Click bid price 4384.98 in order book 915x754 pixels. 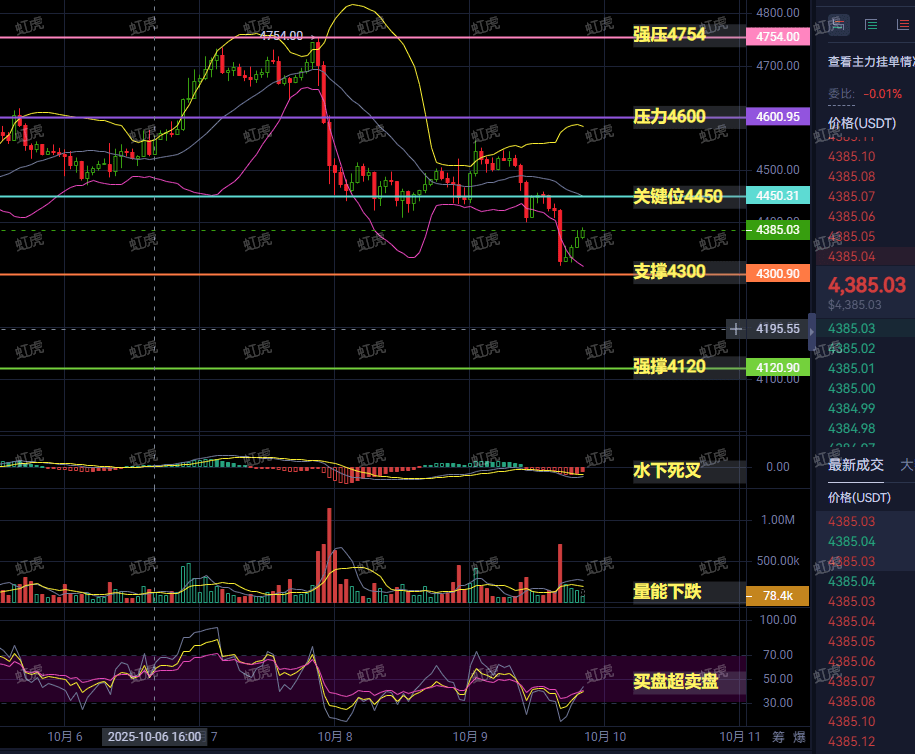[x=851, y=428]
